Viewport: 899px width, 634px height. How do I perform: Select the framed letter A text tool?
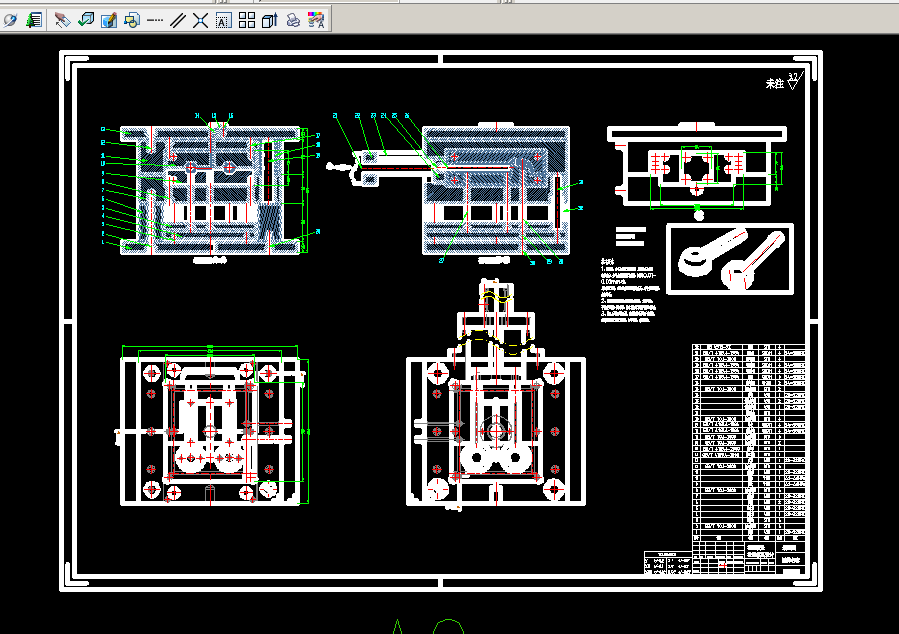pos(224,21)
